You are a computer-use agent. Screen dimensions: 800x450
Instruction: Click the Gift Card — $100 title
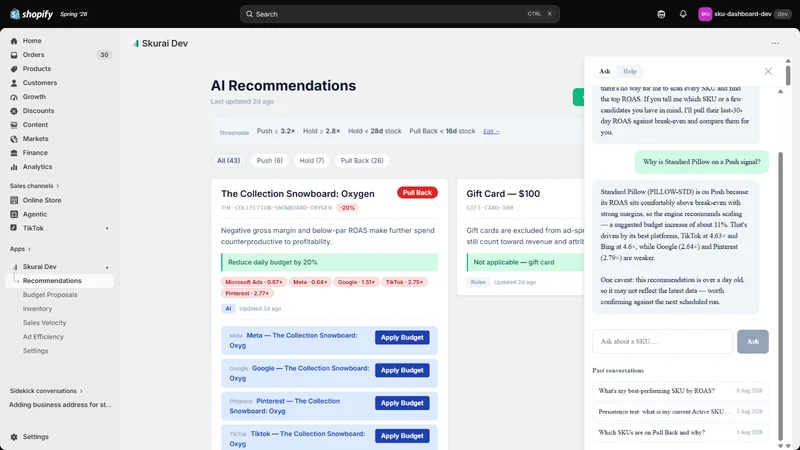[503, 194]
